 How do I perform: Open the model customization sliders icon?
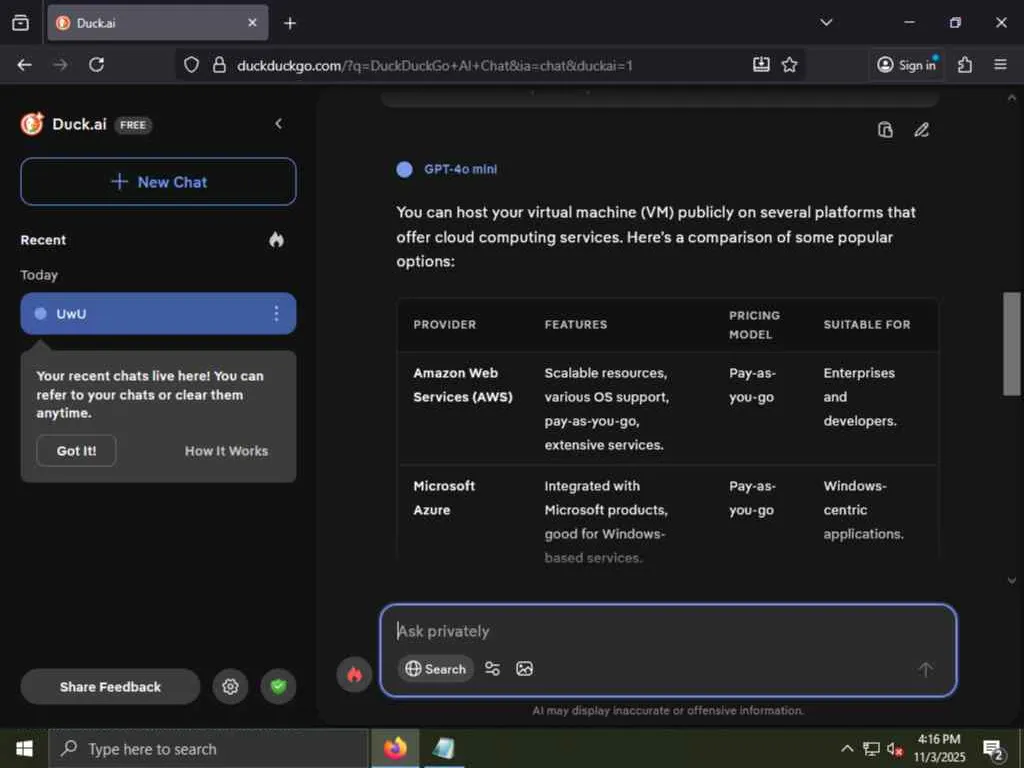coord(492,669)
